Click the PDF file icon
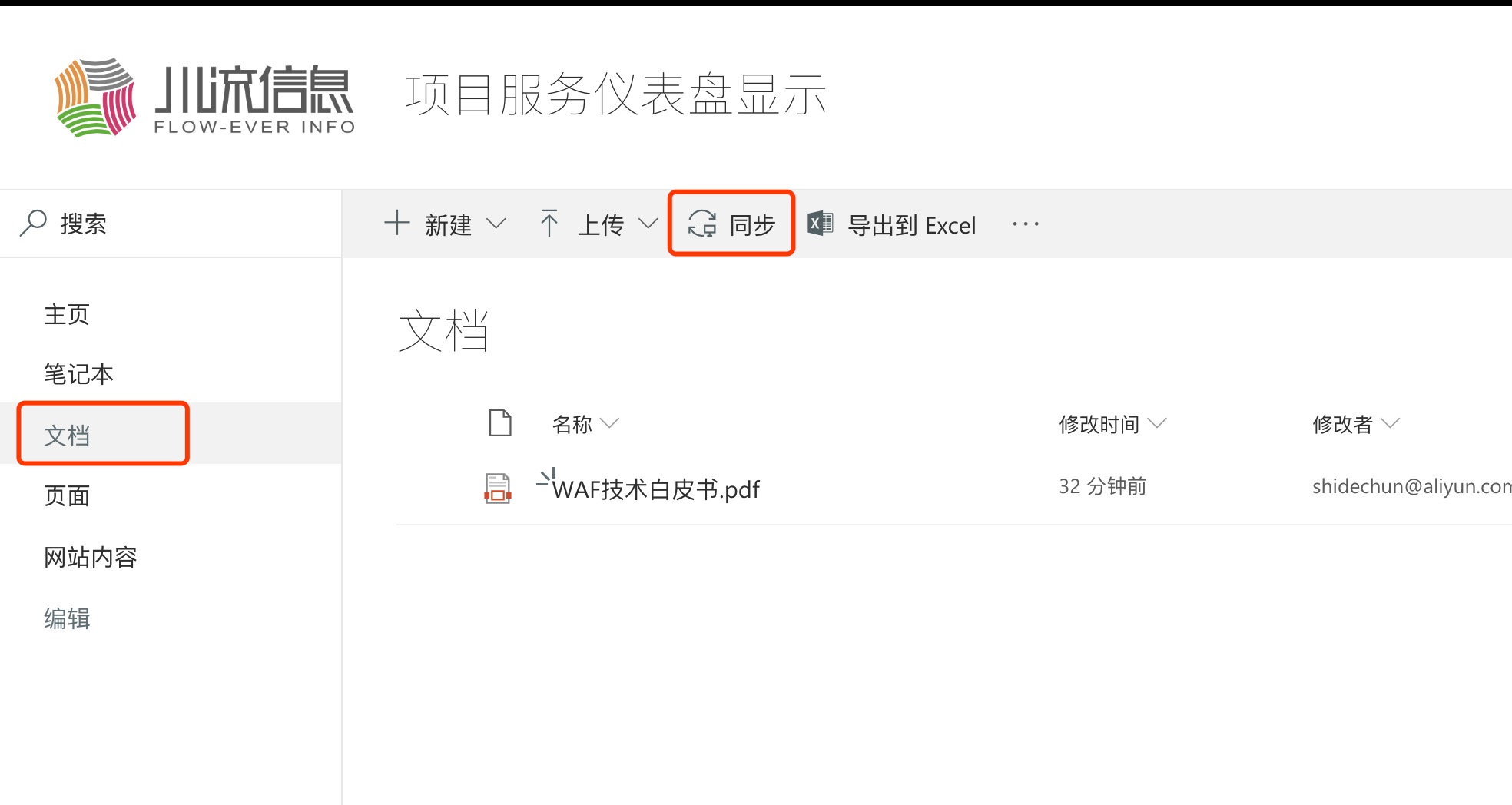 tap(498, 488)
